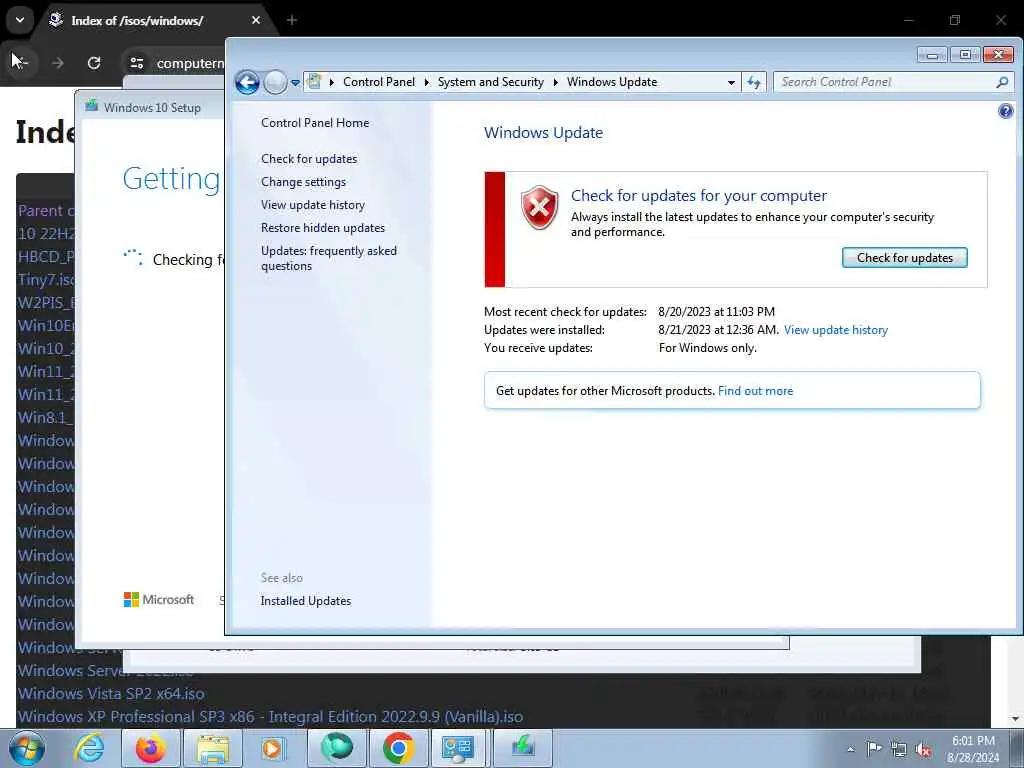This screenshot has height=768, width=1024.
Task: Open the taskbar clock and date
Action: click(x=972, y=749)
